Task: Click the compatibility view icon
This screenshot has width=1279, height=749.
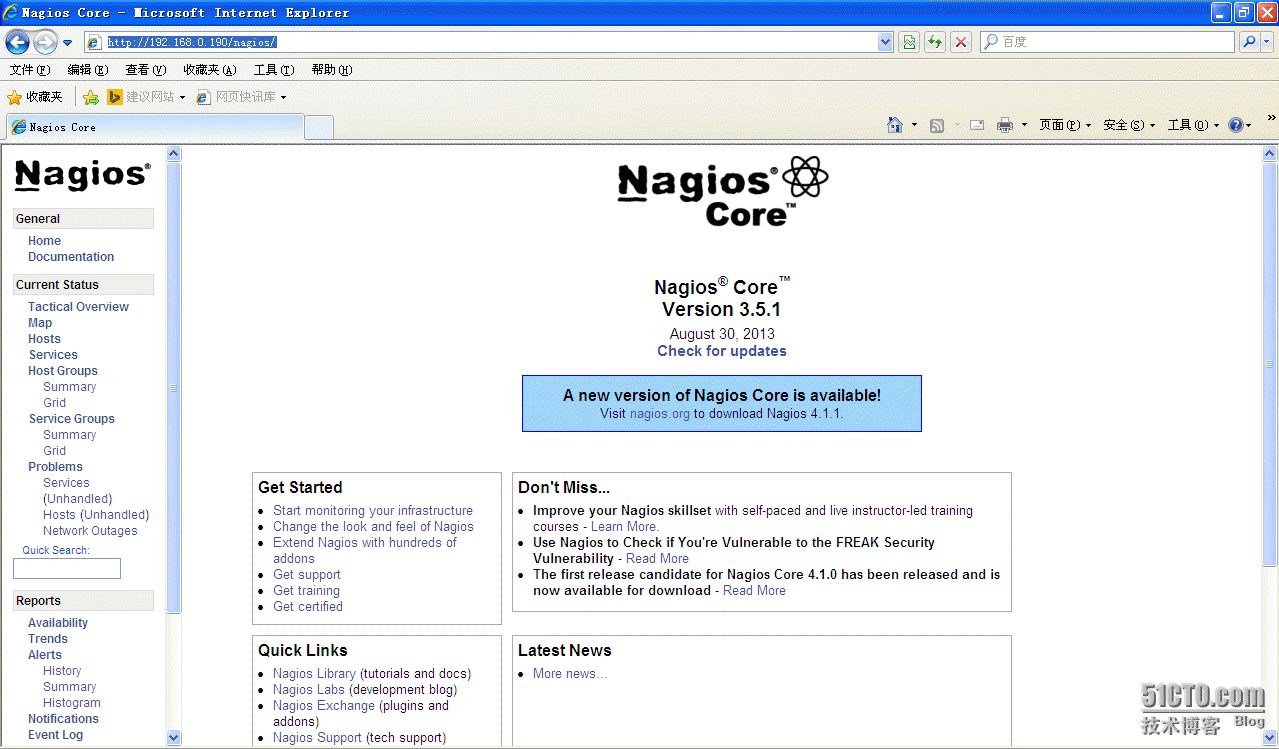Action: click(909, 42)
